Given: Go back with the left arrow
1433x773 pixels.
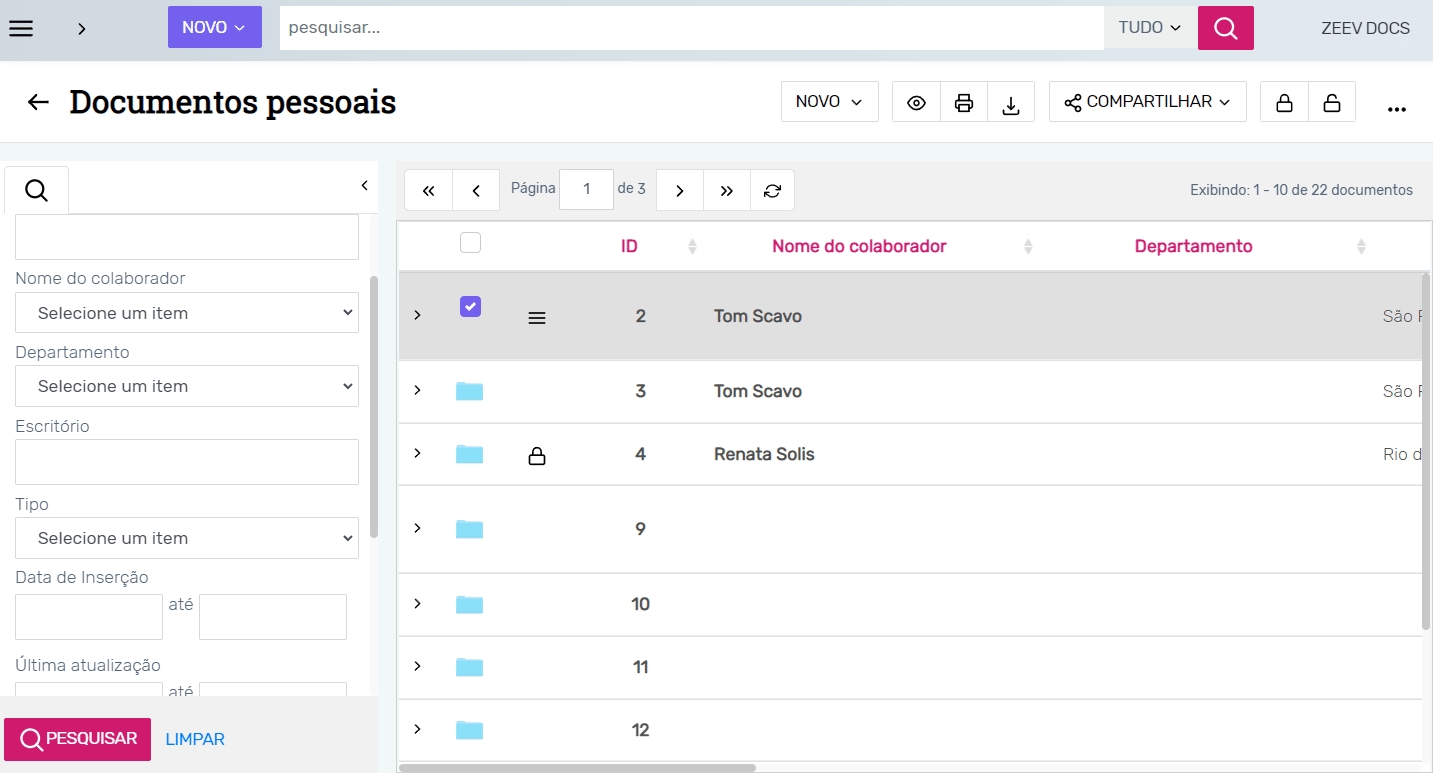Looking at the screenshot, I should 38,102.
